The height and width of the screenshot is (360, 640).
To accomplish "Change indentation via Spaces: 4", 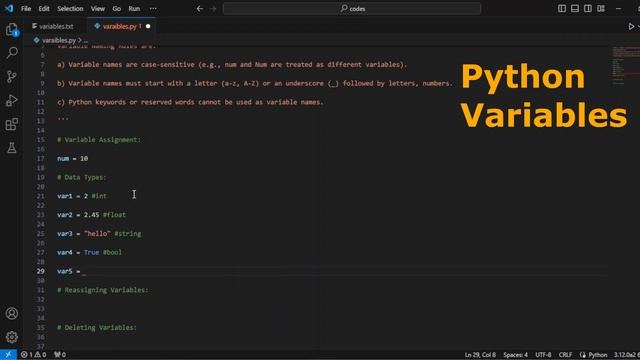I will point(515,355).
